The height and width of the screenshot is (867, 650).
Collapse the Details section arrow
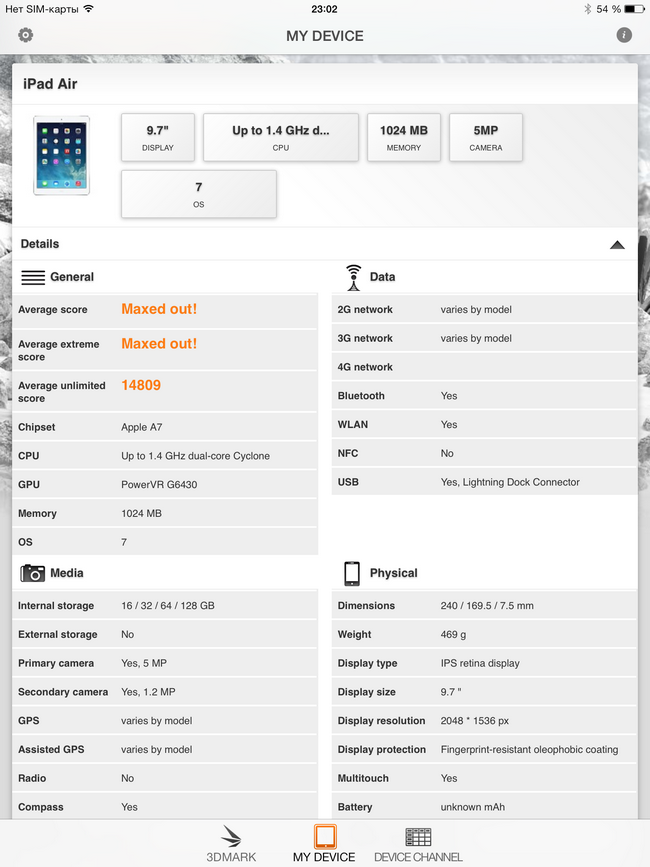(617, 244)
